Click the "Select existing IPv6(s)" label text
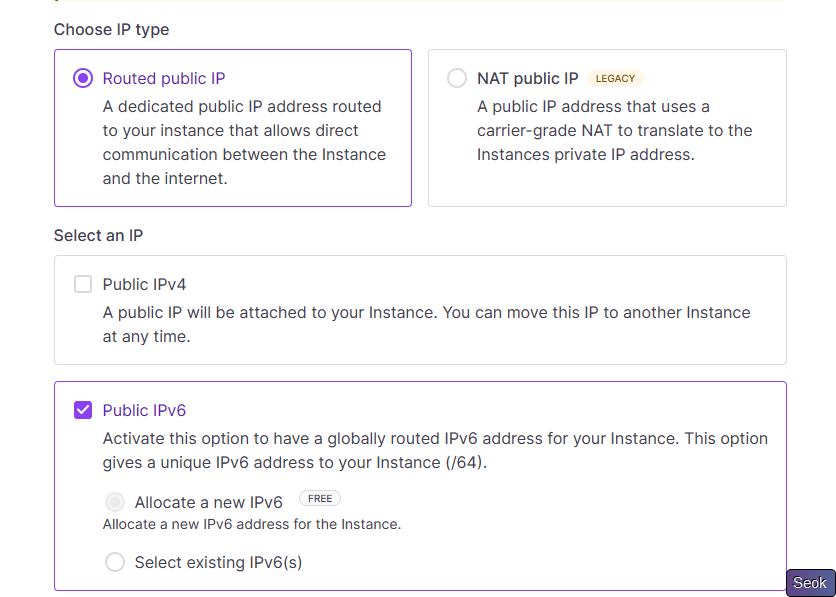836x597 pixels. 218,562
